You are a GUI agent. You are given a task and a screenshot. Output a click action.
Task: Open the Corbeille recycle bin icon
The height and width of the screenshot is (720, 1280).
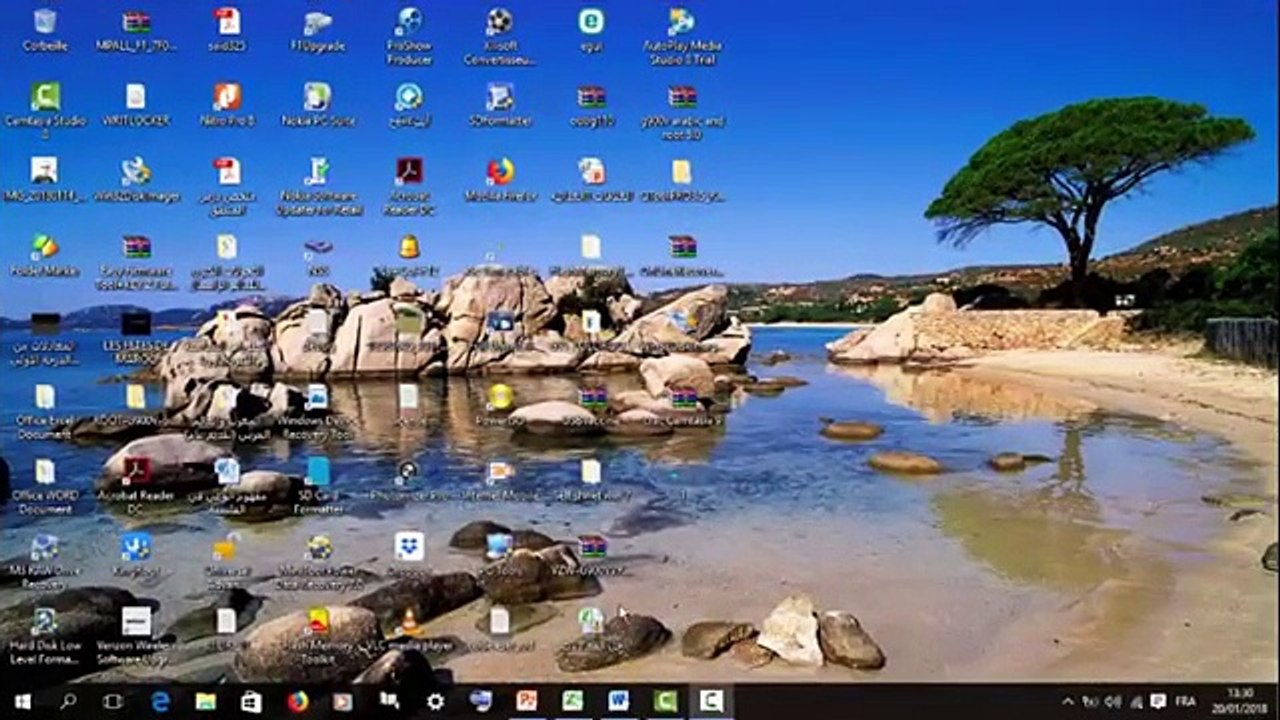pyautogui.click(x=44, y=30)
